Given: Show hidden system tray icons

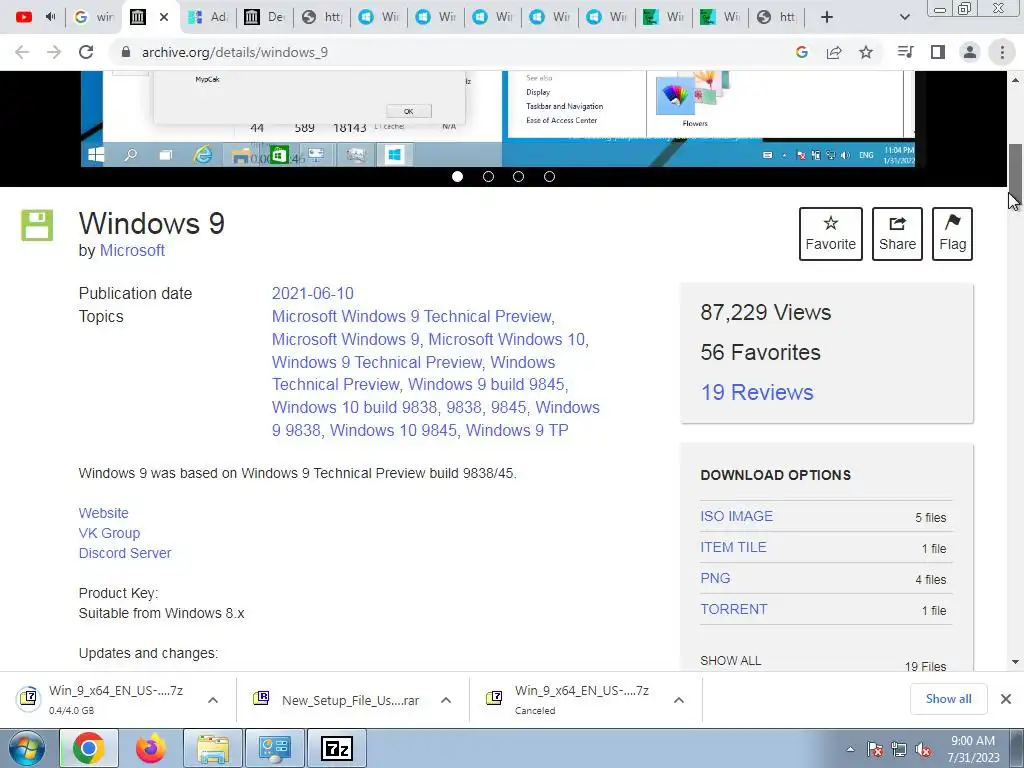Looking at the screenshot, I should (x=850, y=749).
